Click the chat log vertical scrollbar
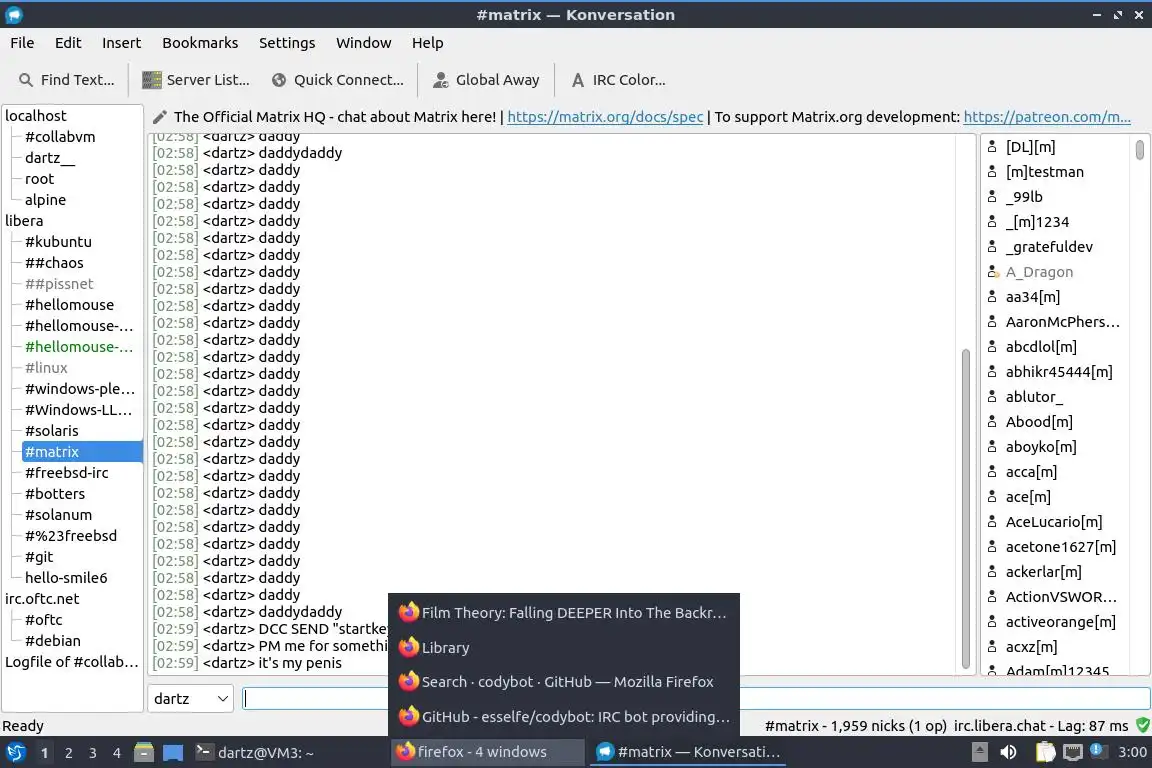This screenshot has height=768, width=1152. click(x=965, y=509)
